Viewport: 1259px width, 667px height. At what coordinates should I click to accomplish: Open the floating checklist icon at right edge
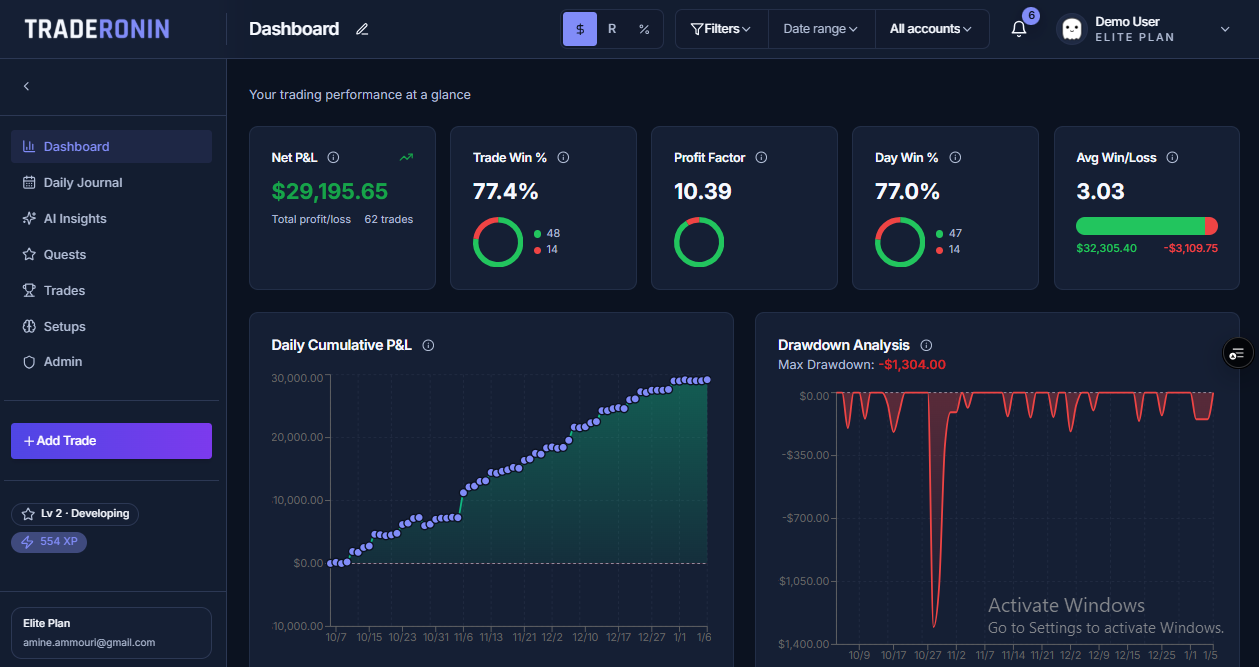pyautogui.click(x=1238, y=352)
